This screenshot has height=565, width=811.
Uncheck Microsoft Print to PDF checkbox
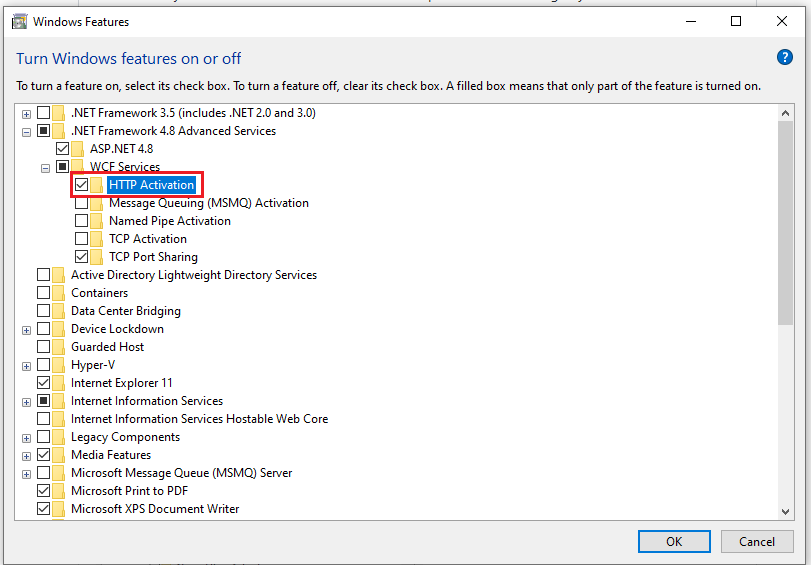click(43, 490)
